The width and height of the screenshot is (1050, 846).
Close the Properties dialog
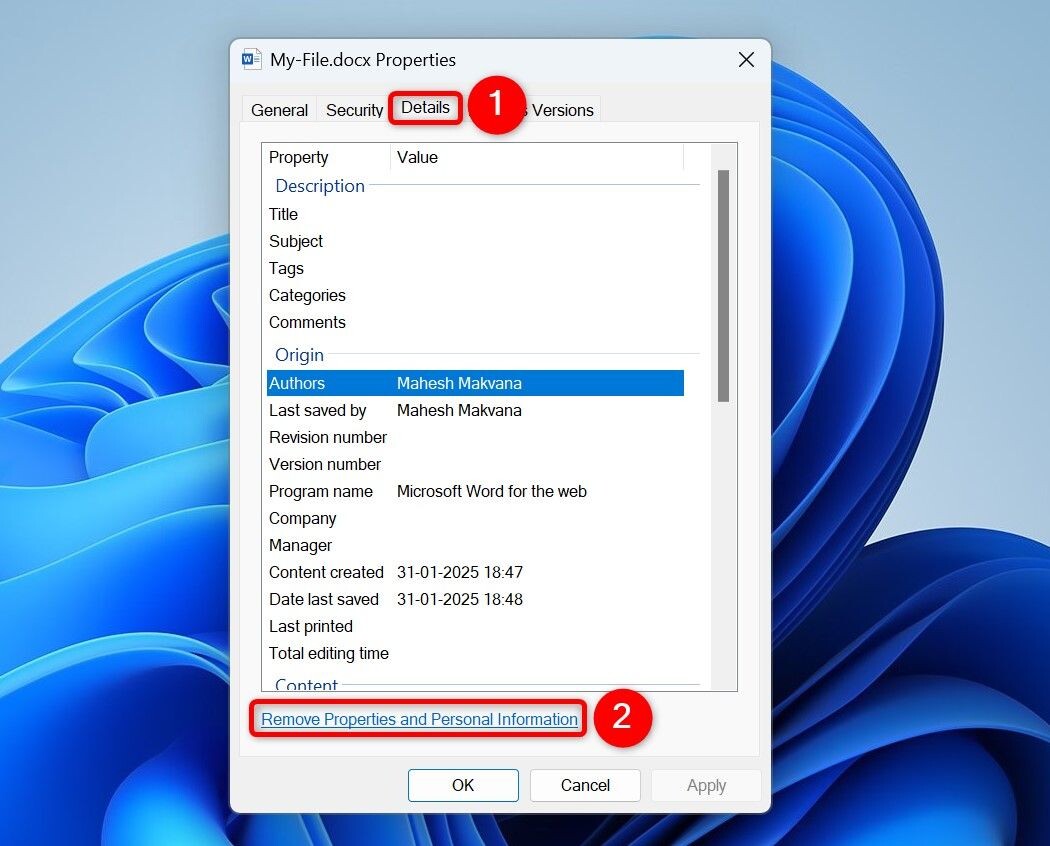tap(747, 60)
